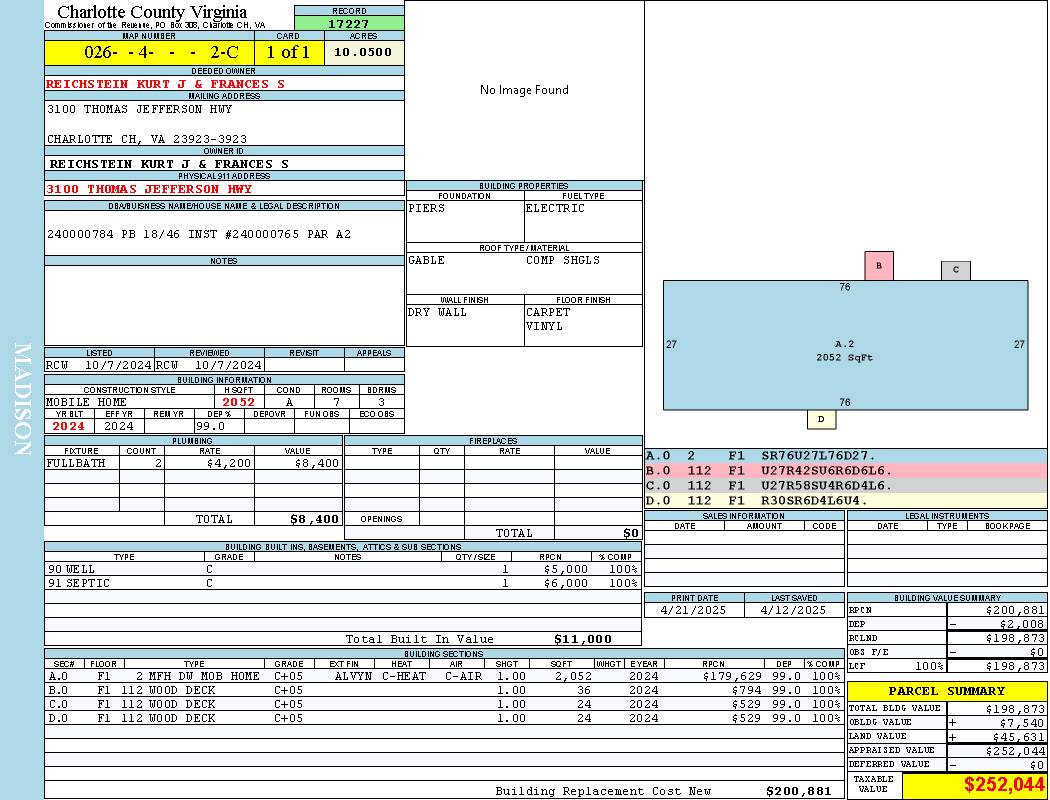Screen dimensions: 1050x800
Task: Click the acres value 10.0500
Action: pos(363,52)
